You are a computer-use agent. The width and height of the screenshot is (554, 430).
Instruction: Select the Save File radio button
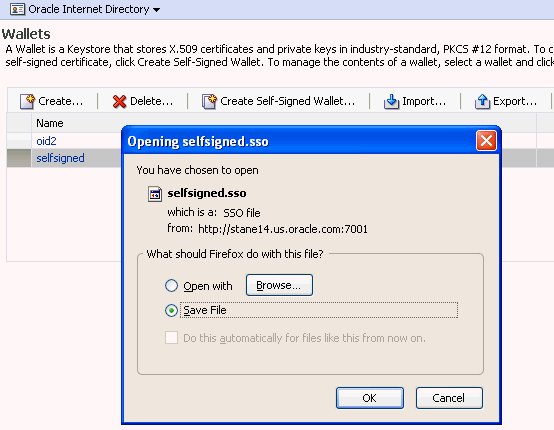[171, 310]
